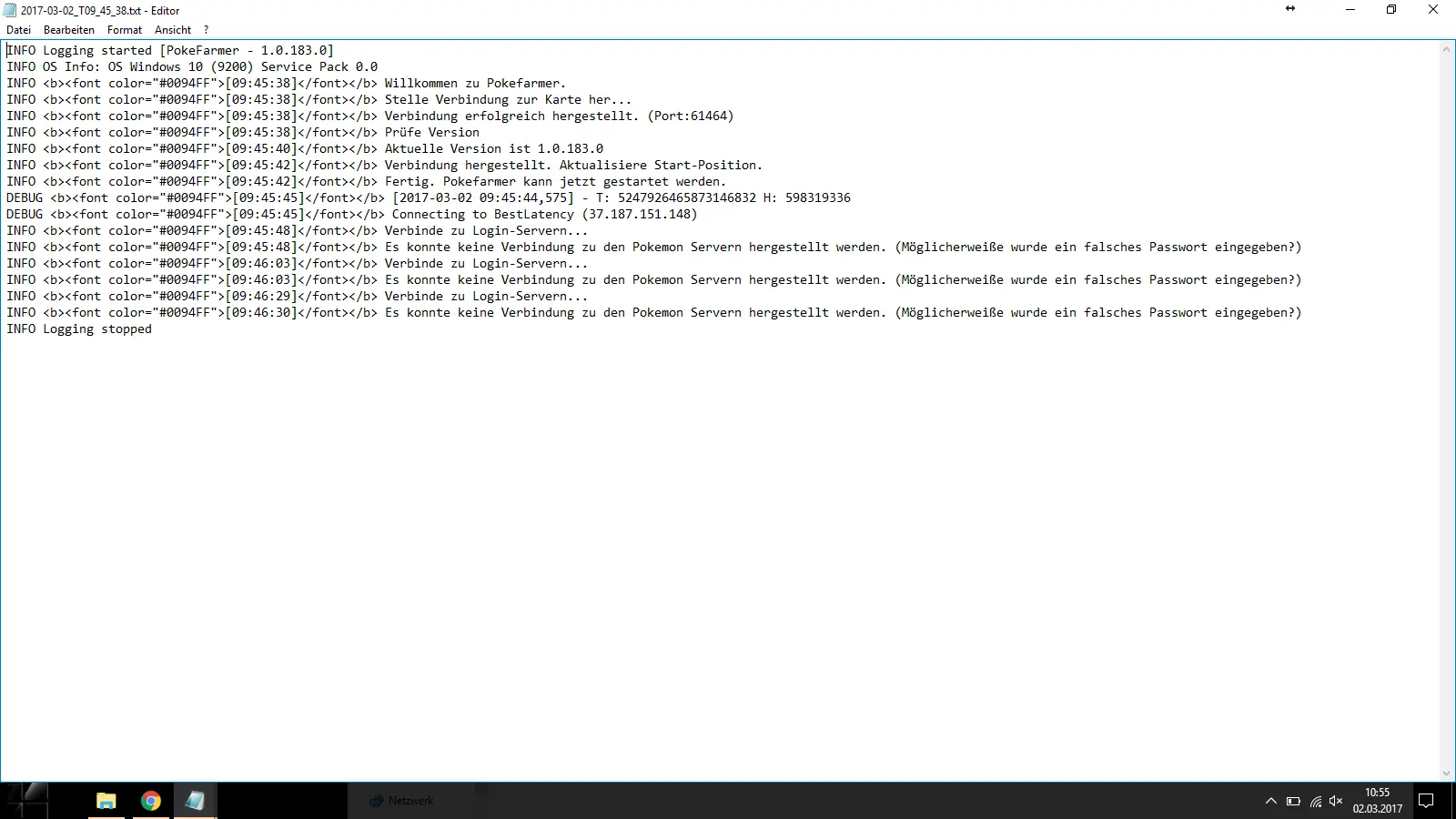
Task: Click the dimmed Netzwerk taskbar item
Action: click(x=401, y=801)
